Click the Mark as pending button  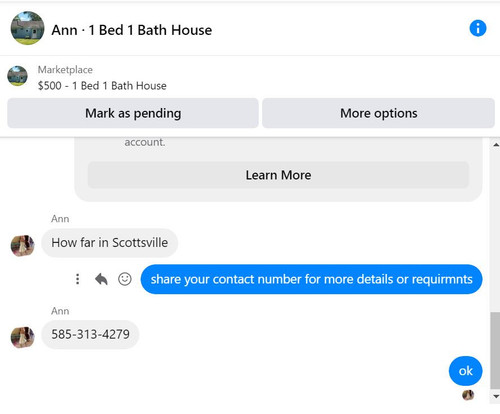pos(133,113)
